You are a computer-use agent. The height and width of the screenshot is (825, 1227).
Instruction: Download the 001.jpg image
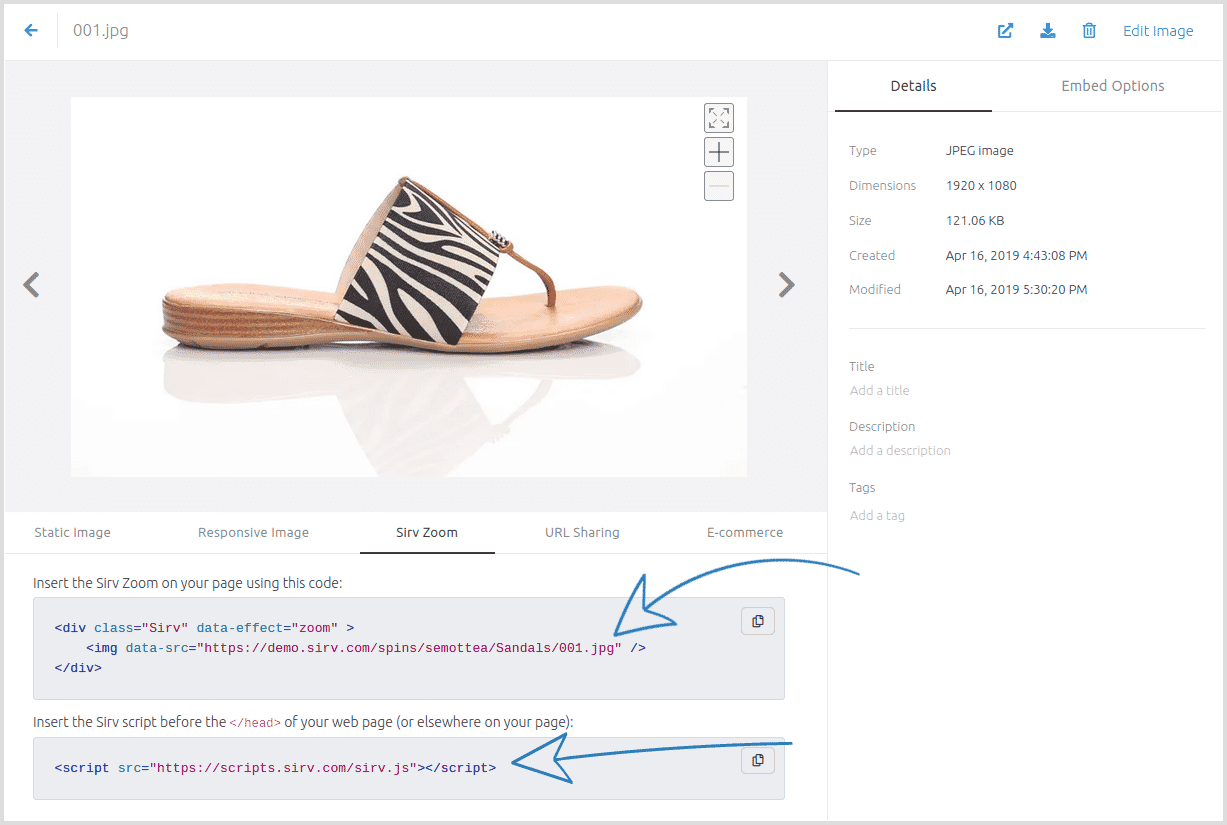click(1048, 31)
